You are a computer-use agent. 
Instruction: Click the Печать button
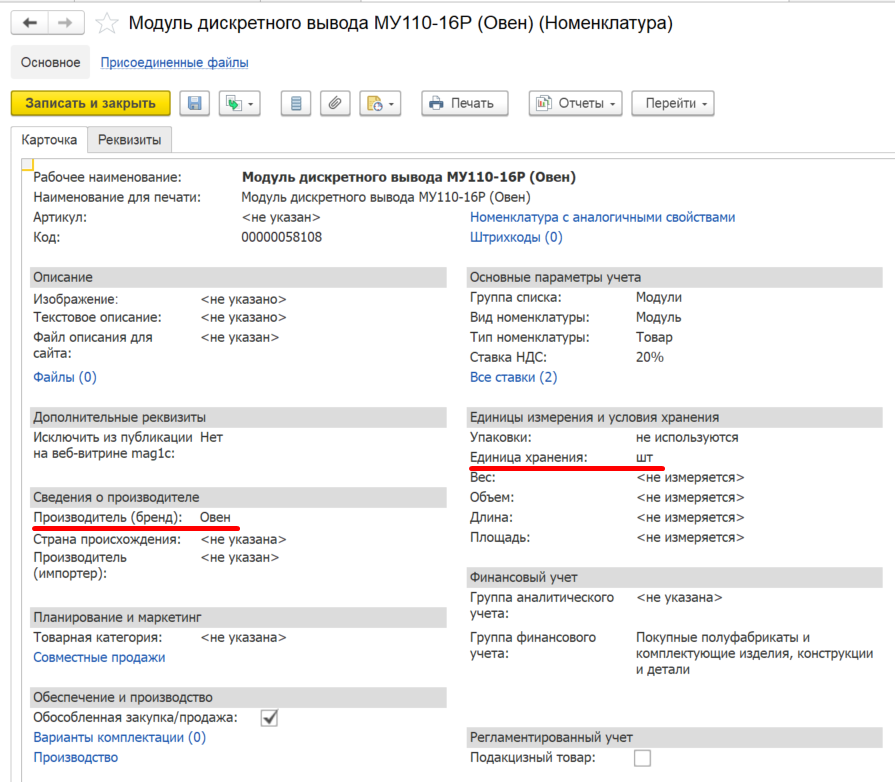tap(465, 103)
